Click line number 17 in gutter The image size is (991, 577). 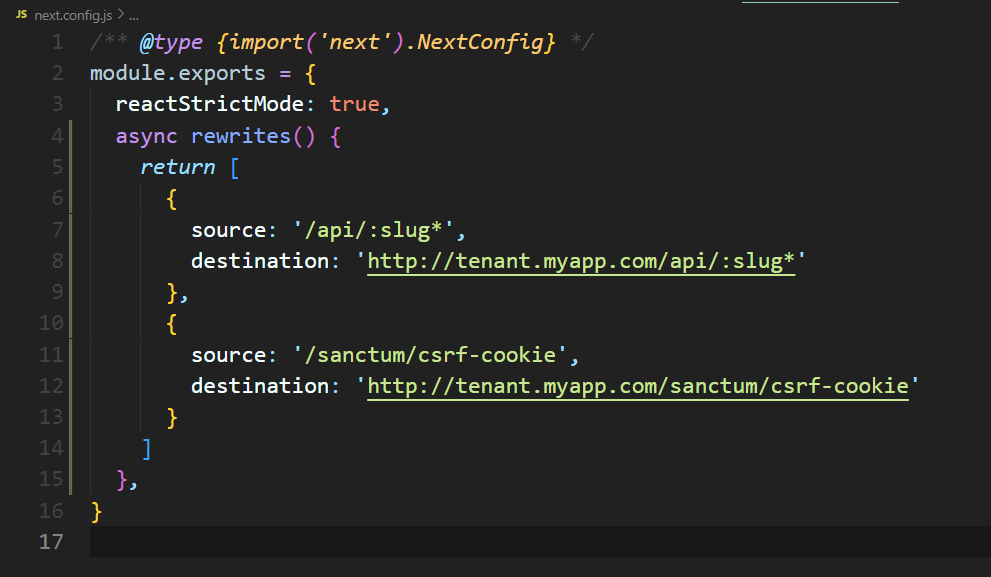(x=51, y=542)
